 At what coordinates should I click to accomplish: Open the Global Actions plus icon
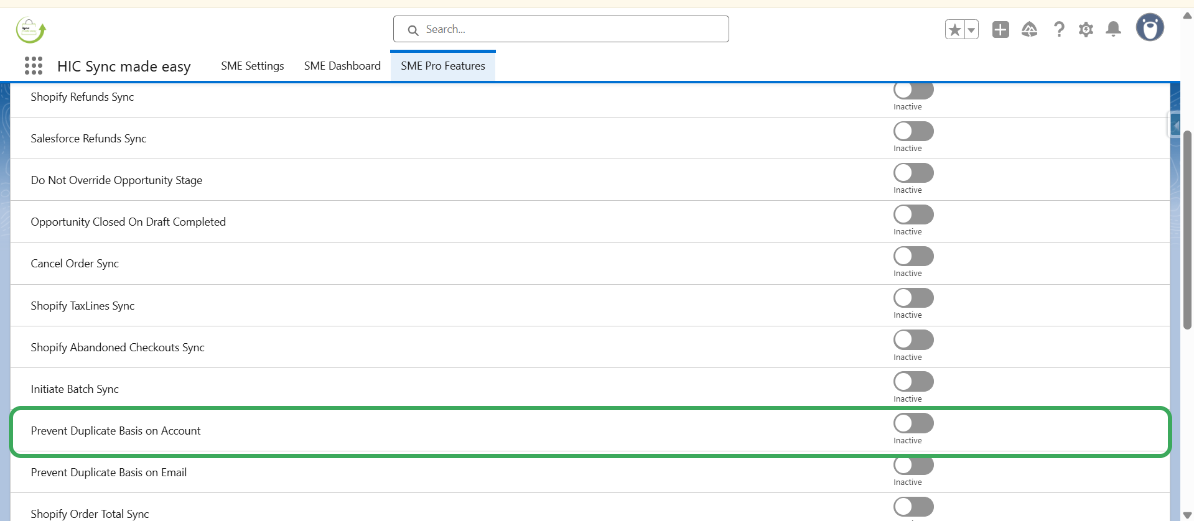(1000, 30)
